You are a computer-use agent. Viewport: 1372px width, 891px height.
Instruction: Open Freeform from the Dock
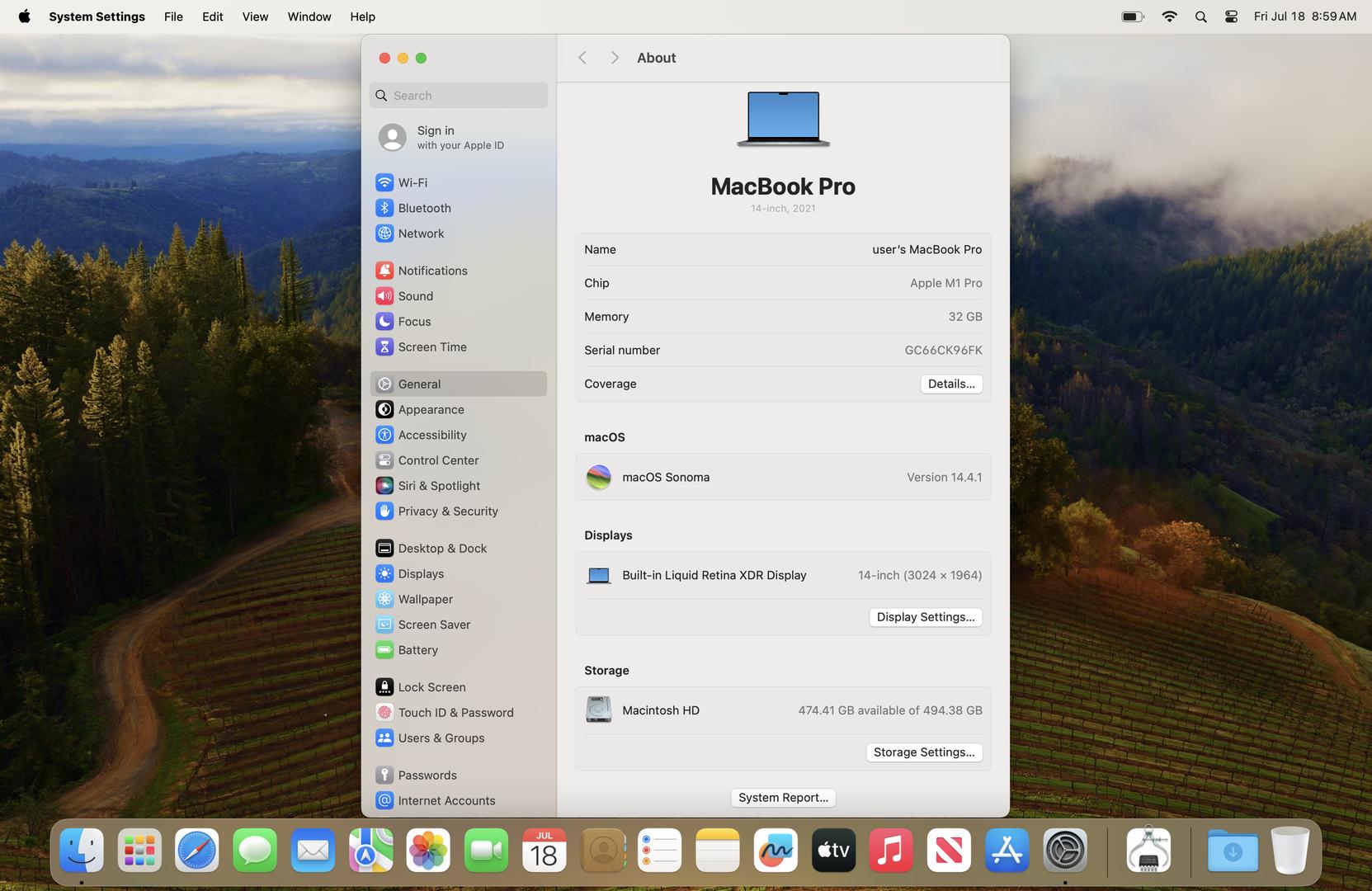coord(776,851)
